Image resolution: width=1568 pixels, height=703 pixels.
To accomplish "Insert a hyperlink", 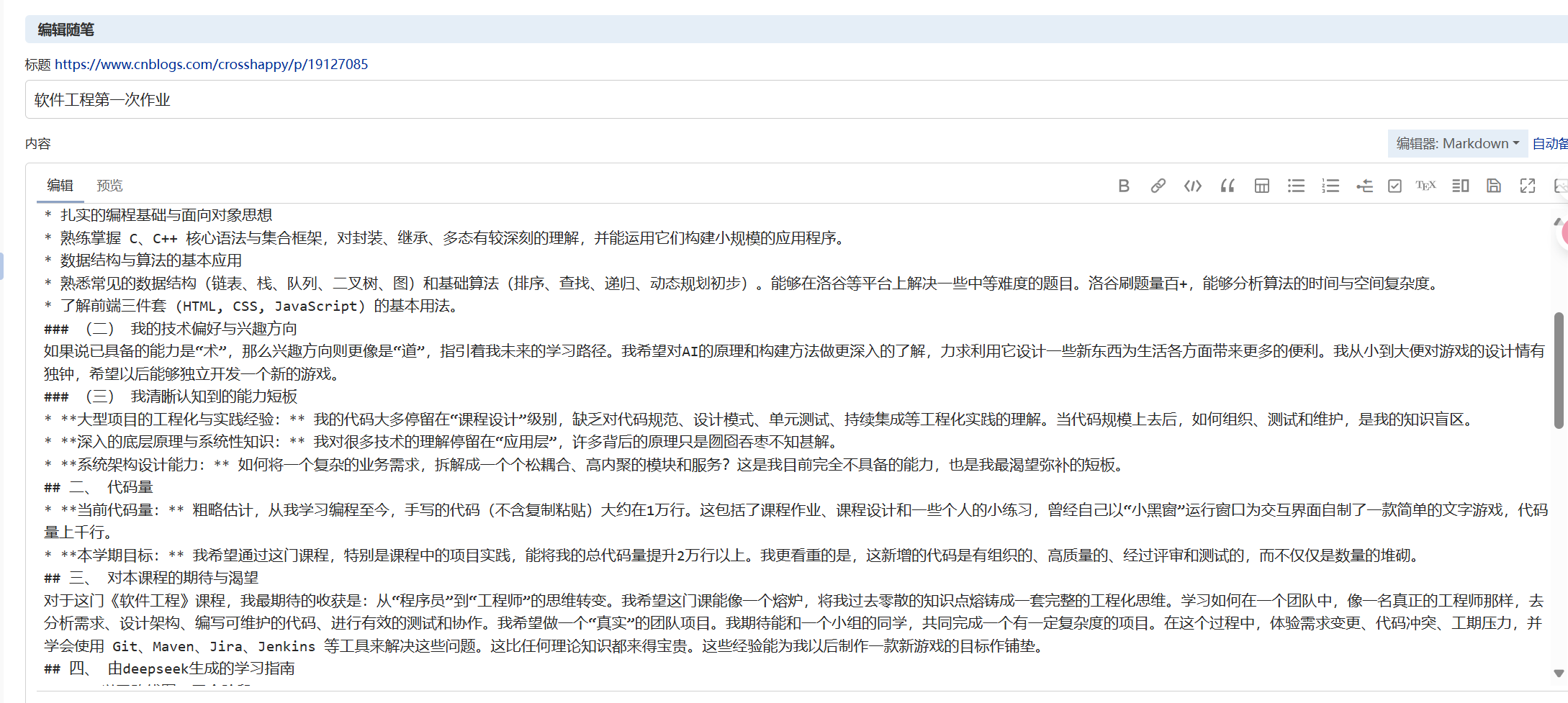I will coord(1158,186).
